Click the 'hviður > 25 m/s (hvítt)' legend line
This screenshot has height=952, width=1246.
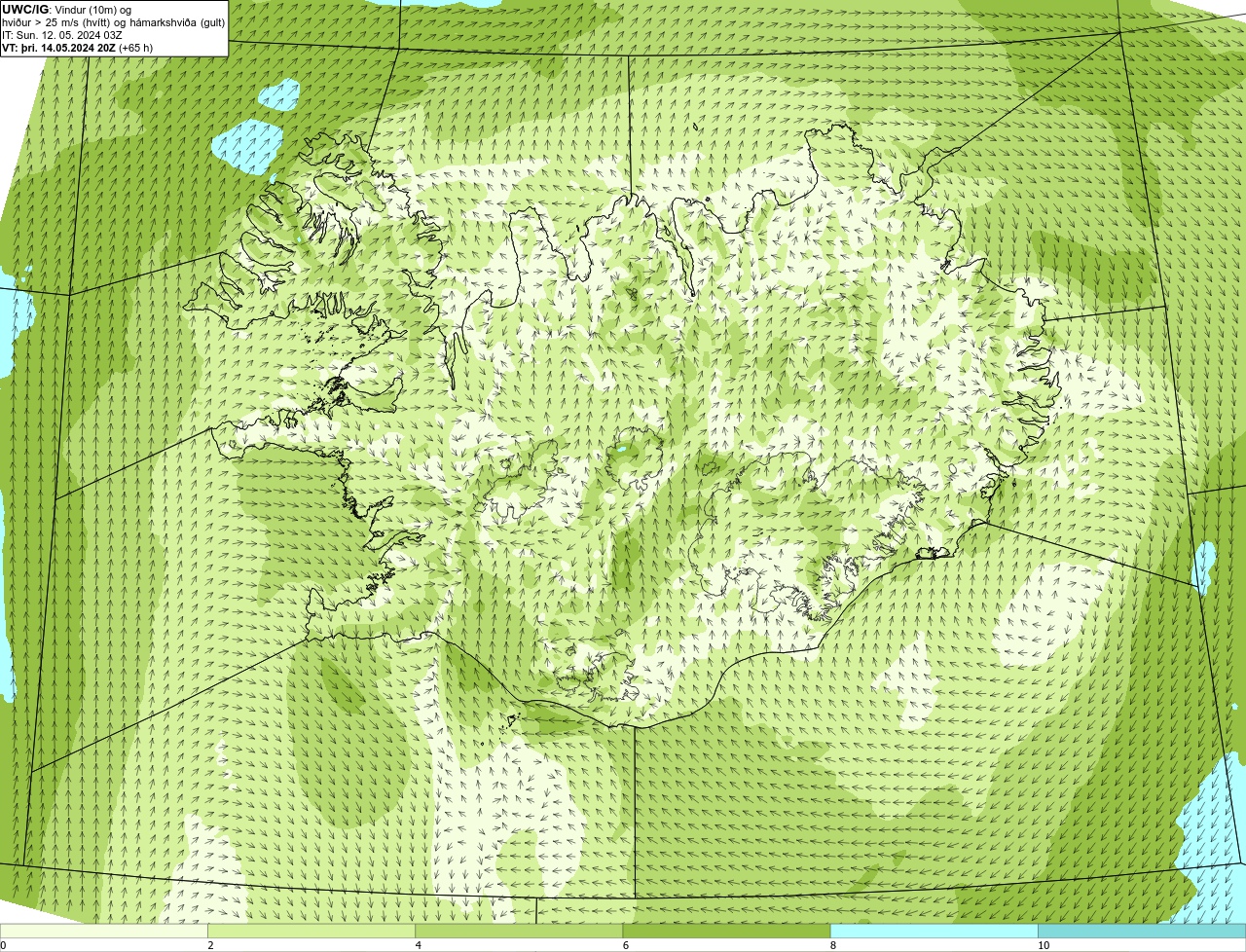pyautogui.click(x=114, y=21)
